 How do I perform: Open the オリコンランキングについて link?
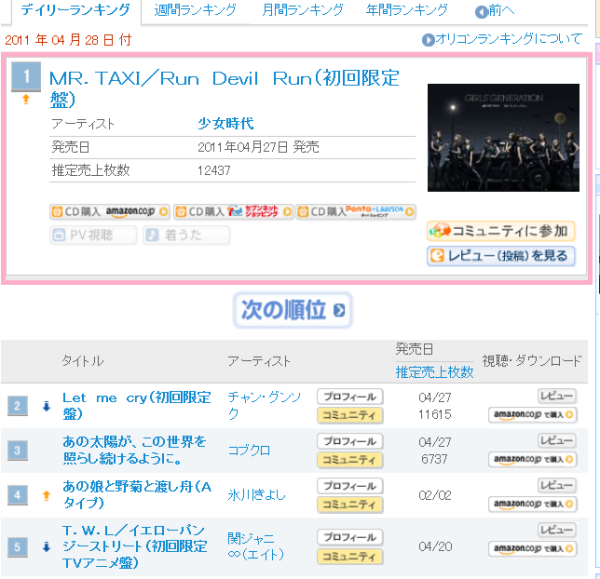click(502, 39)
